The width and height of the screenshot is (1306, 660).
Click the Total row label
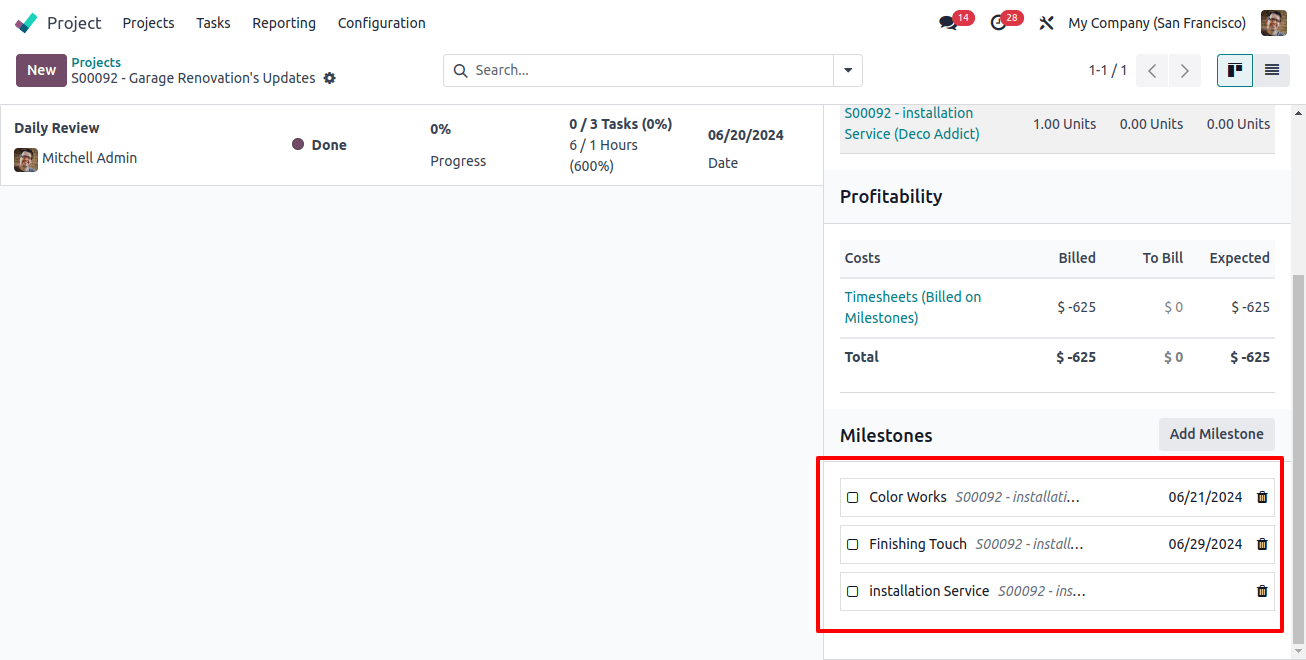click(x=862, y=357)
